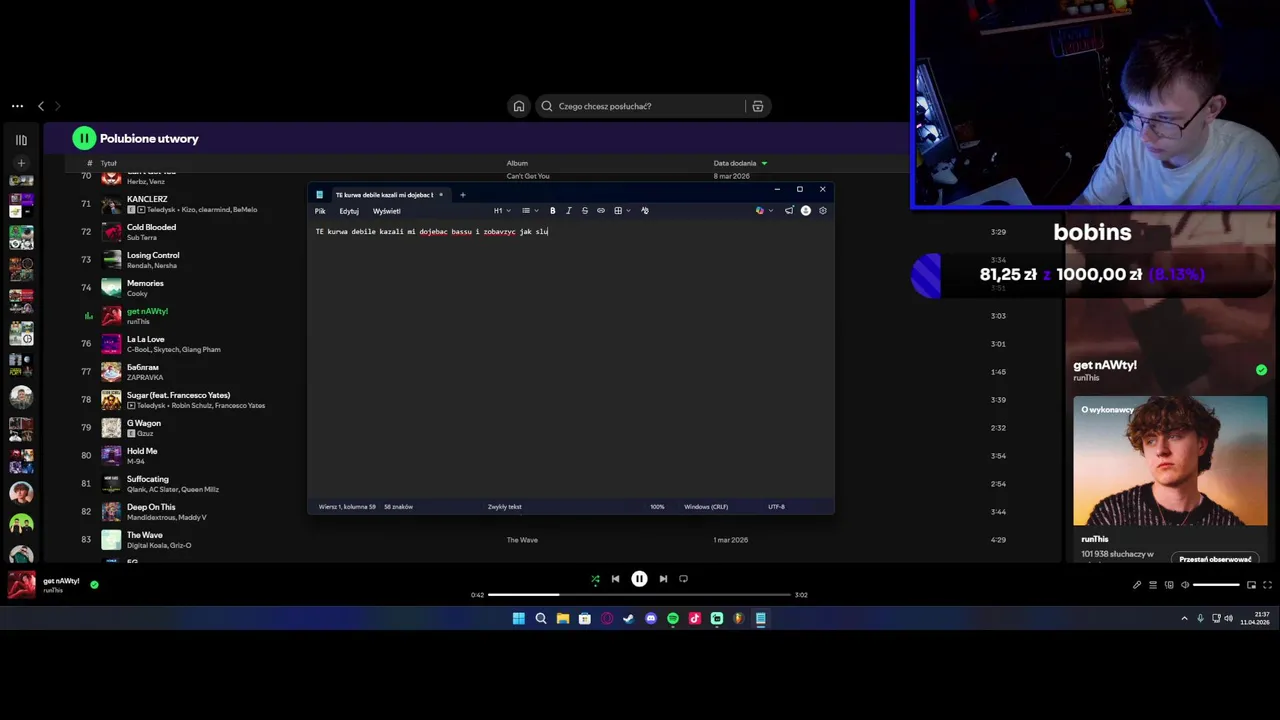Open the Spotify miniplayer icon
This screenshot has height=720, width=1280.
pos(1251,585)
